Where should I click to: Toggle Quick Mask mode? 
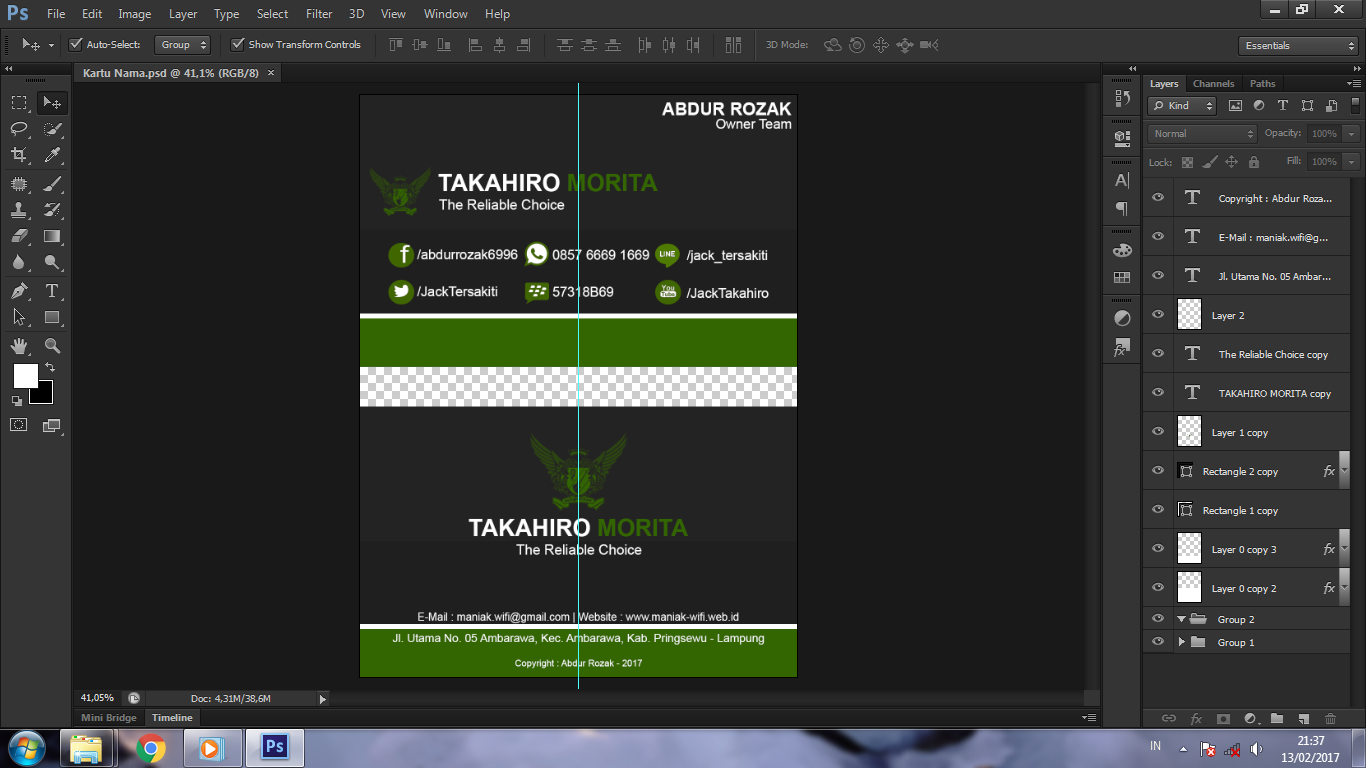click(19, 425)
